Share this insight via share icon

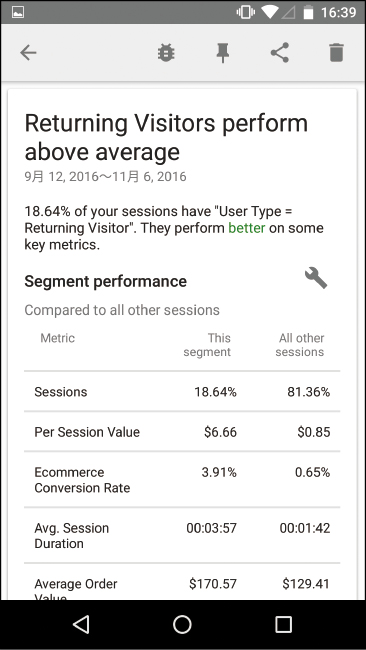click(x=280, y=53)
